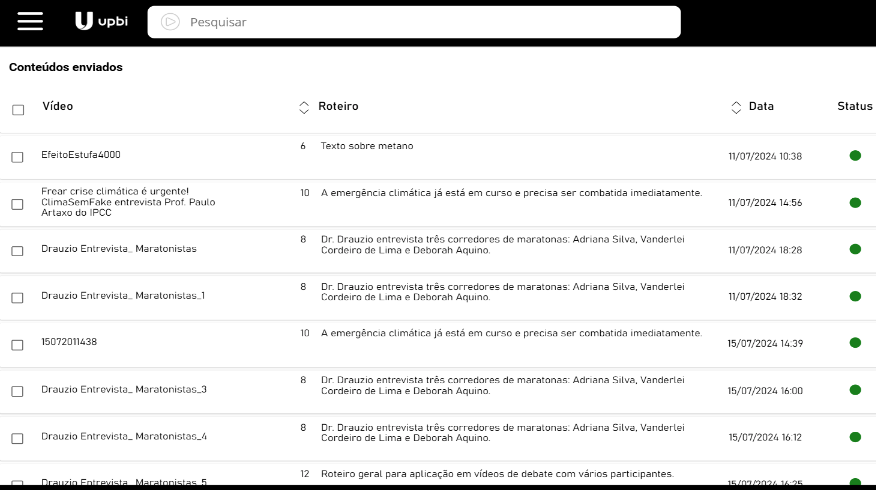Viewport: 876px width, 490px height.
Task: Click the play icon in search bar
Action: [x=170, y=22]
